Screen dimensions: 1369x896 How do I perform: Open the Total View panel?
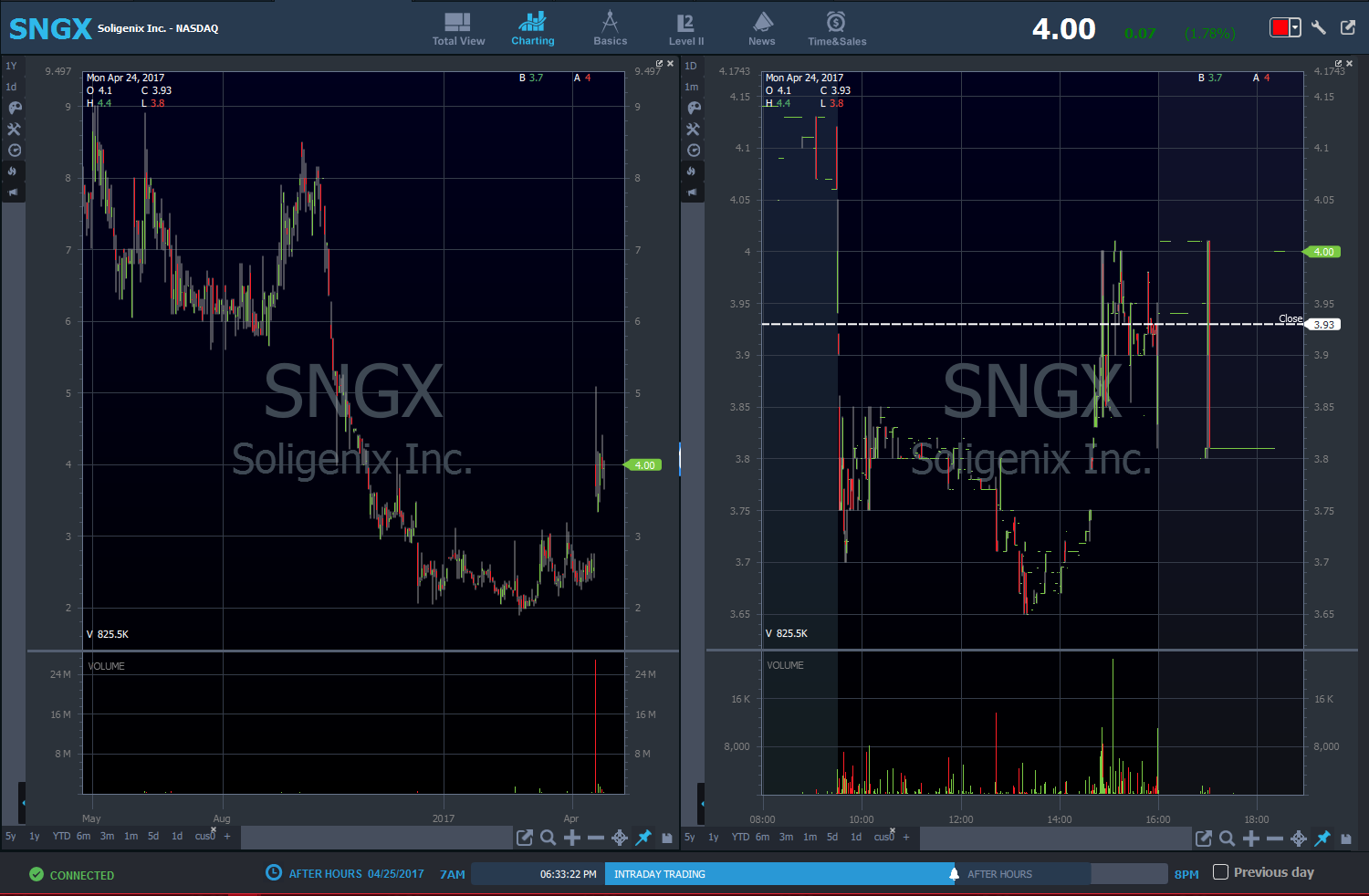(458, 28)
